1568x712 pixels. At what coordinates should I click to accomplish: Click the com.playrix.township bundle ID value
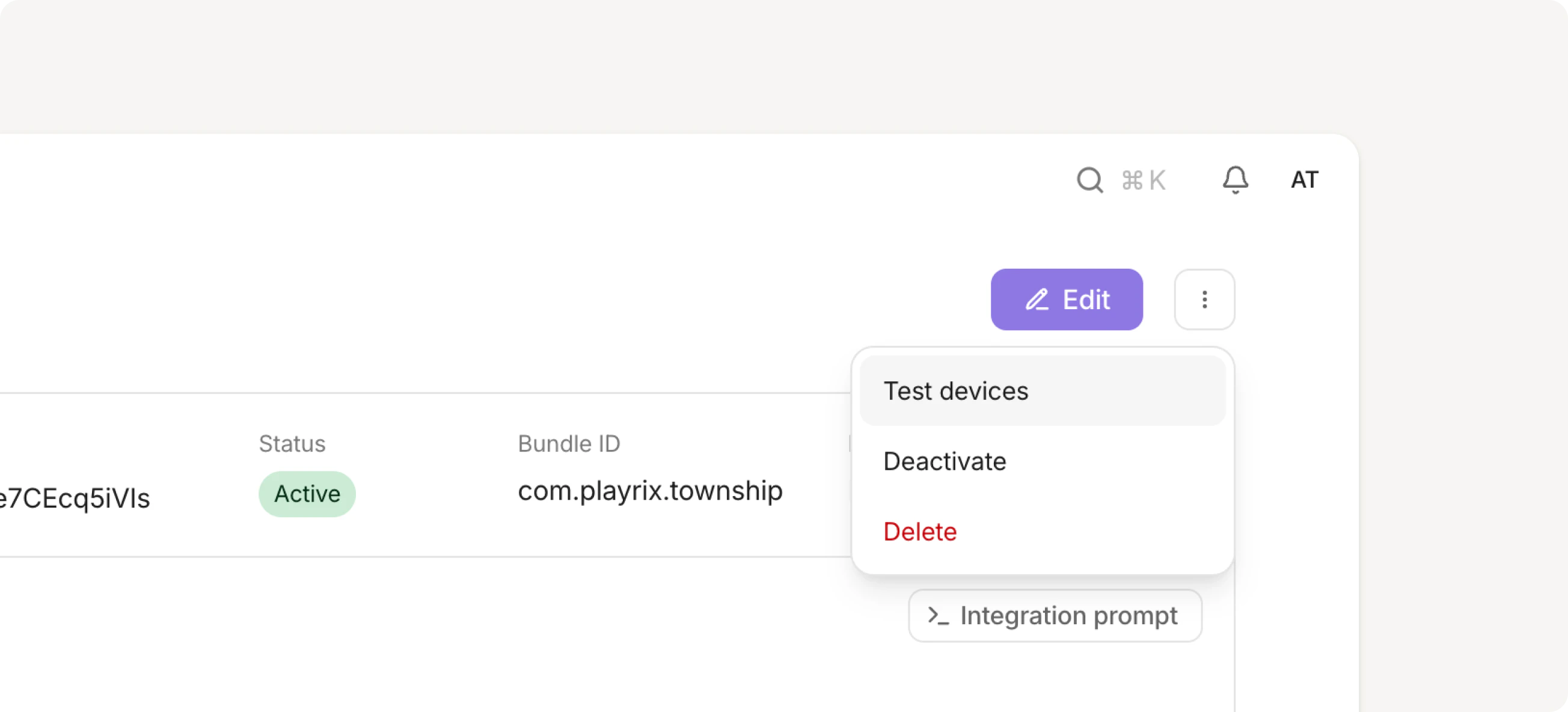[x=649, y=491]
